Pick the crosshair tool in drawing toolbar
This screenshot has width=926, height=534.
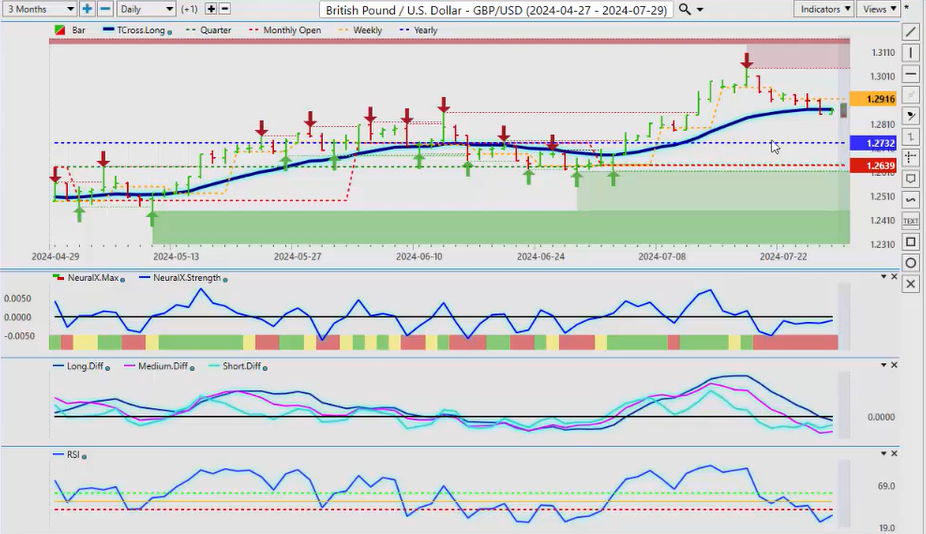pyautogui.click(x=910, y=157)
